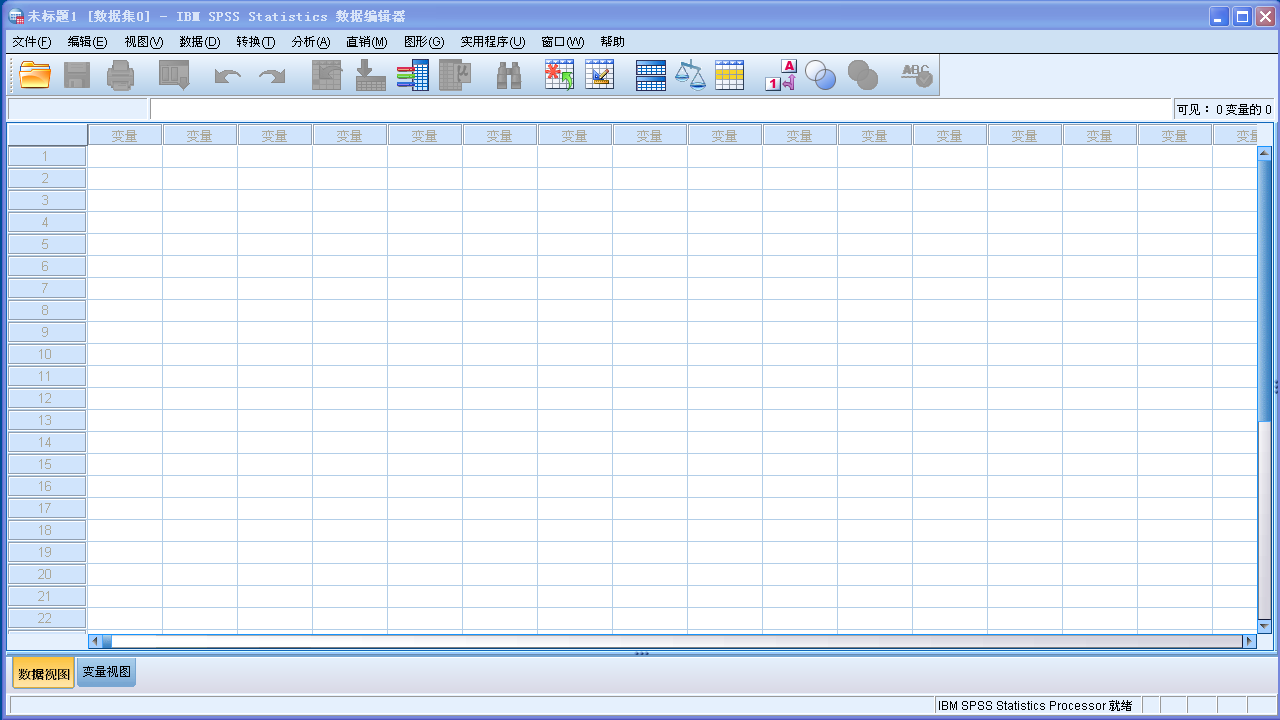1280x720 pixels.
Task: Open the 窗口(W) menu
Action: (562, 42)
